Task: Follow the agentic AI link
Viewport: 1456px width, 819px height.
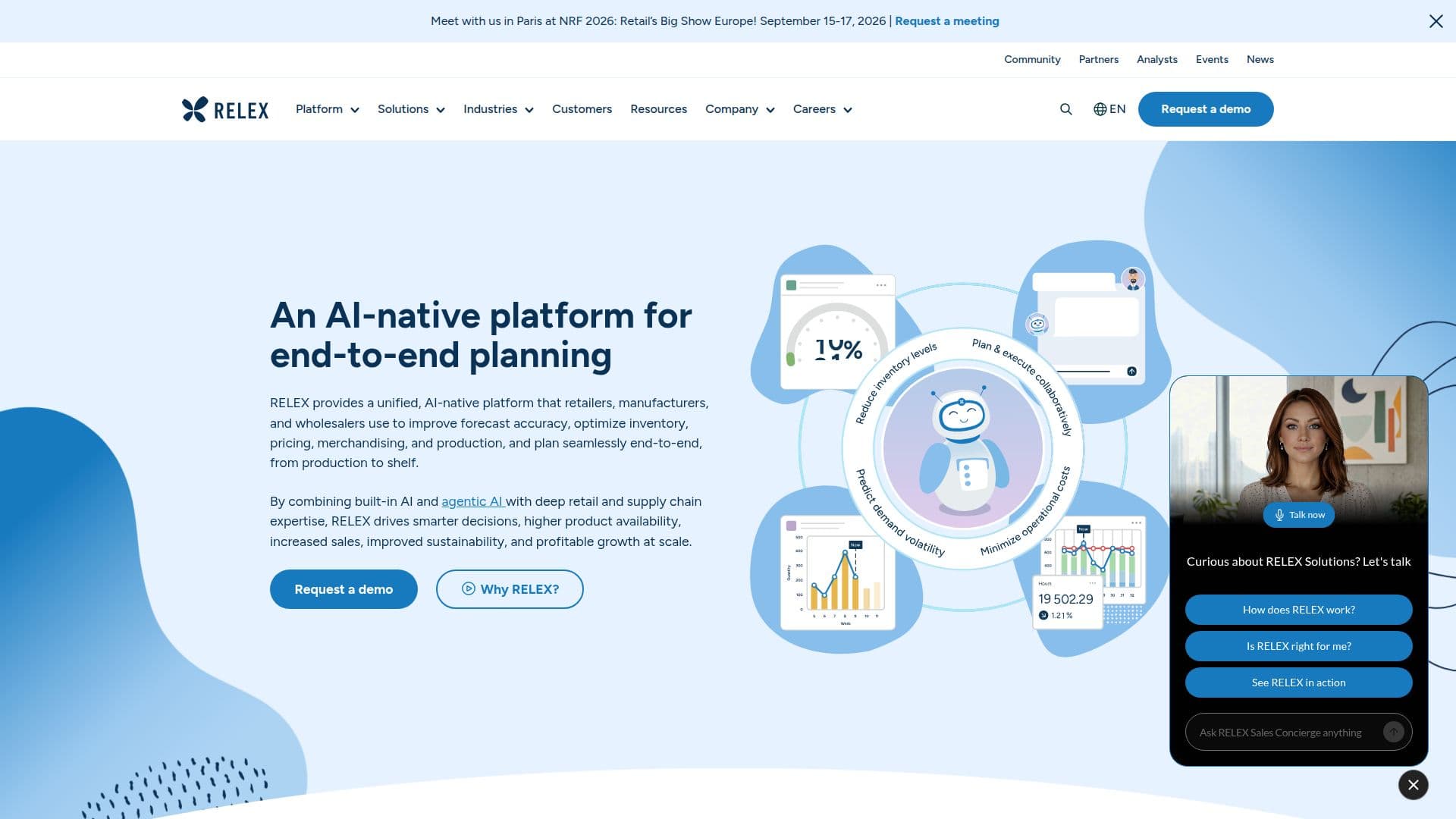Action: click(x=472, y=501)
